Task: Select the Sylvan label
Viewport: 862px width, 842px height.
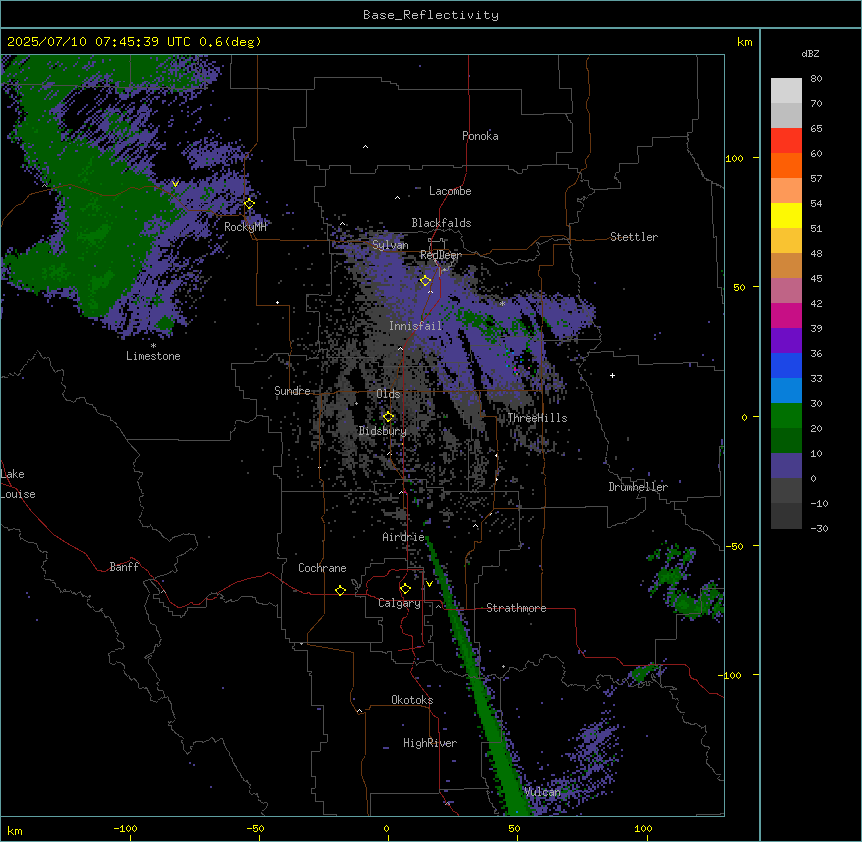Action: coord(390,245)
